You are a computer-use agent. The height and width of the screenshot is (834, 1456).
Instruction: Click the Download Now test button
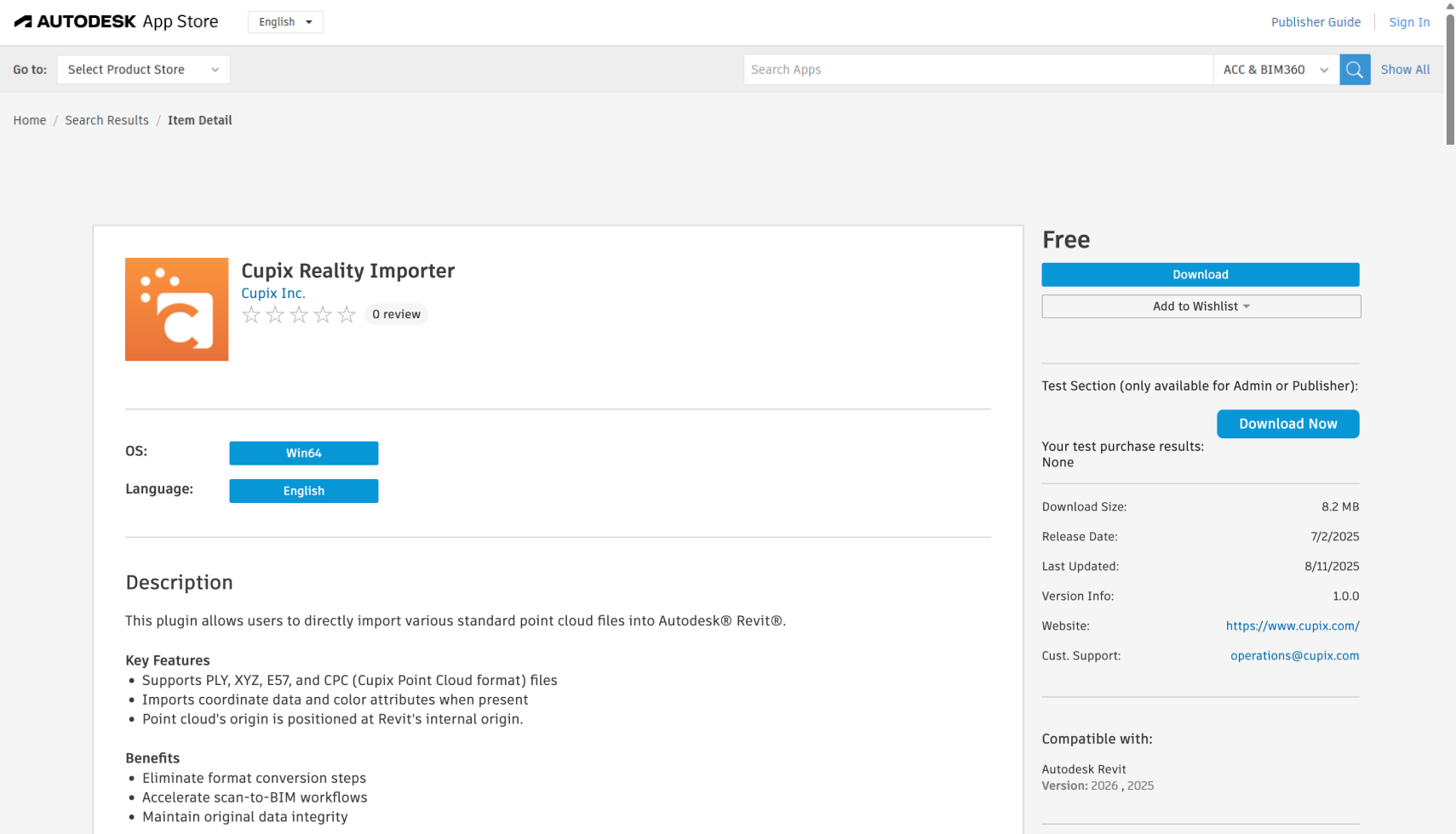1287,424
